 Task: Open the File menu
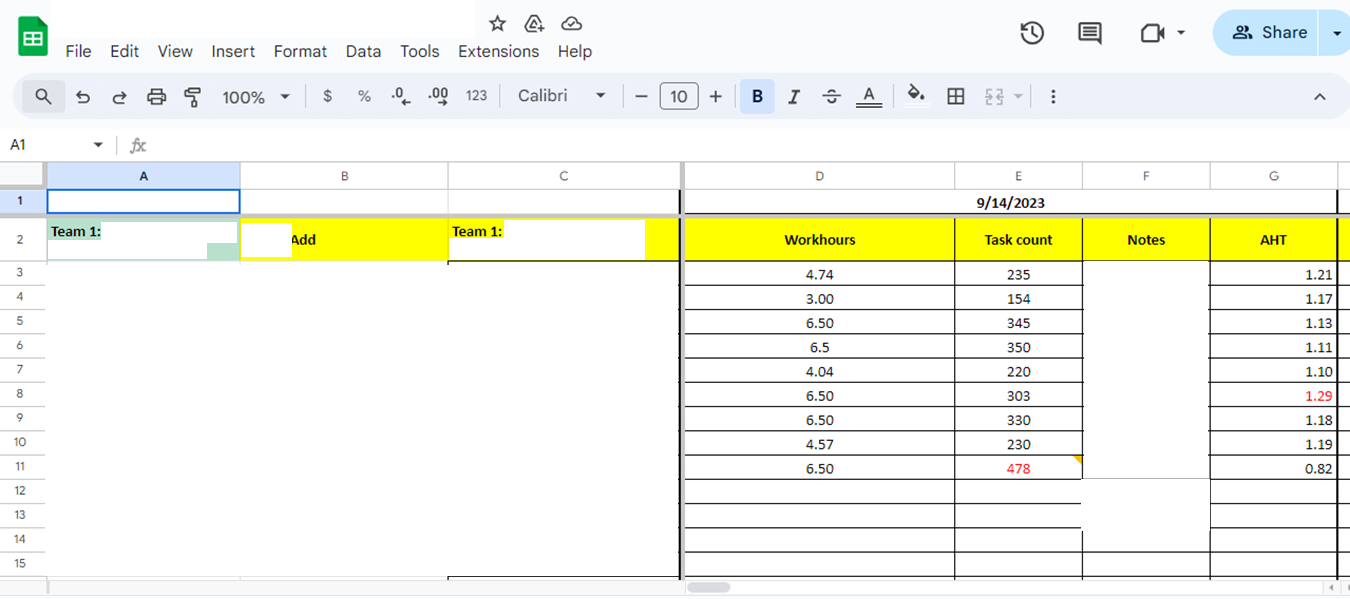click(78, 51)
